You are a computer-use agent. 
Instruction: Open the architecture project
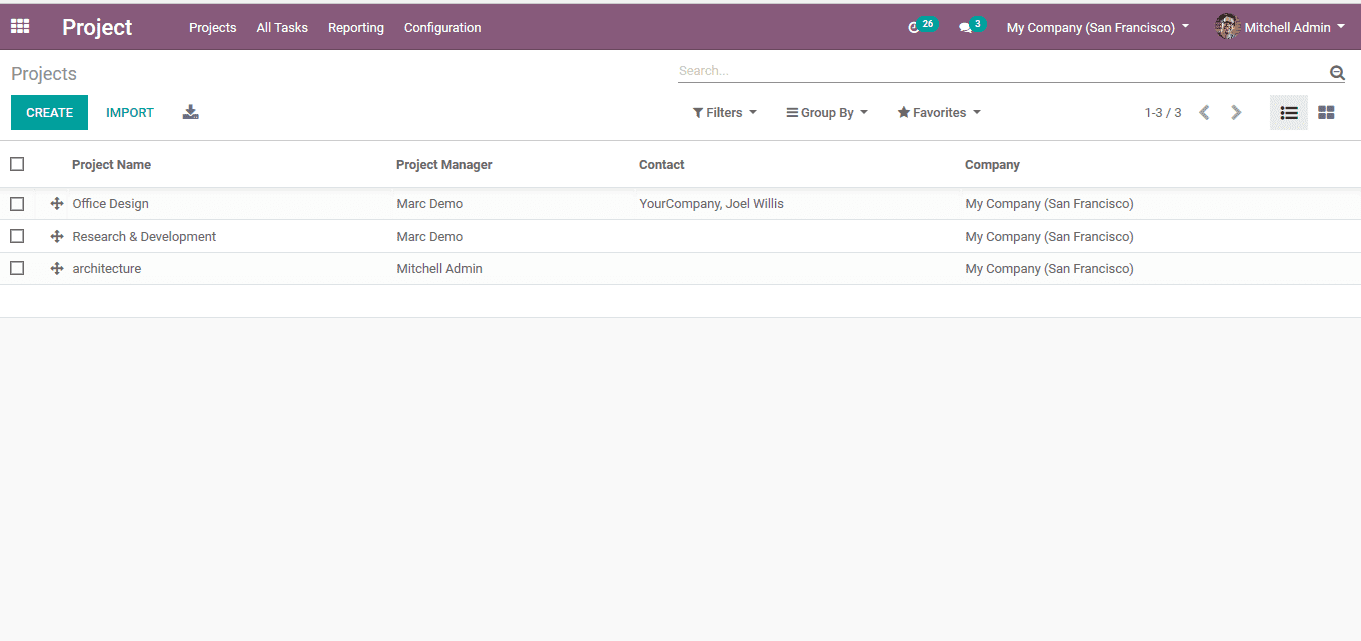click(x=107, y=269)
